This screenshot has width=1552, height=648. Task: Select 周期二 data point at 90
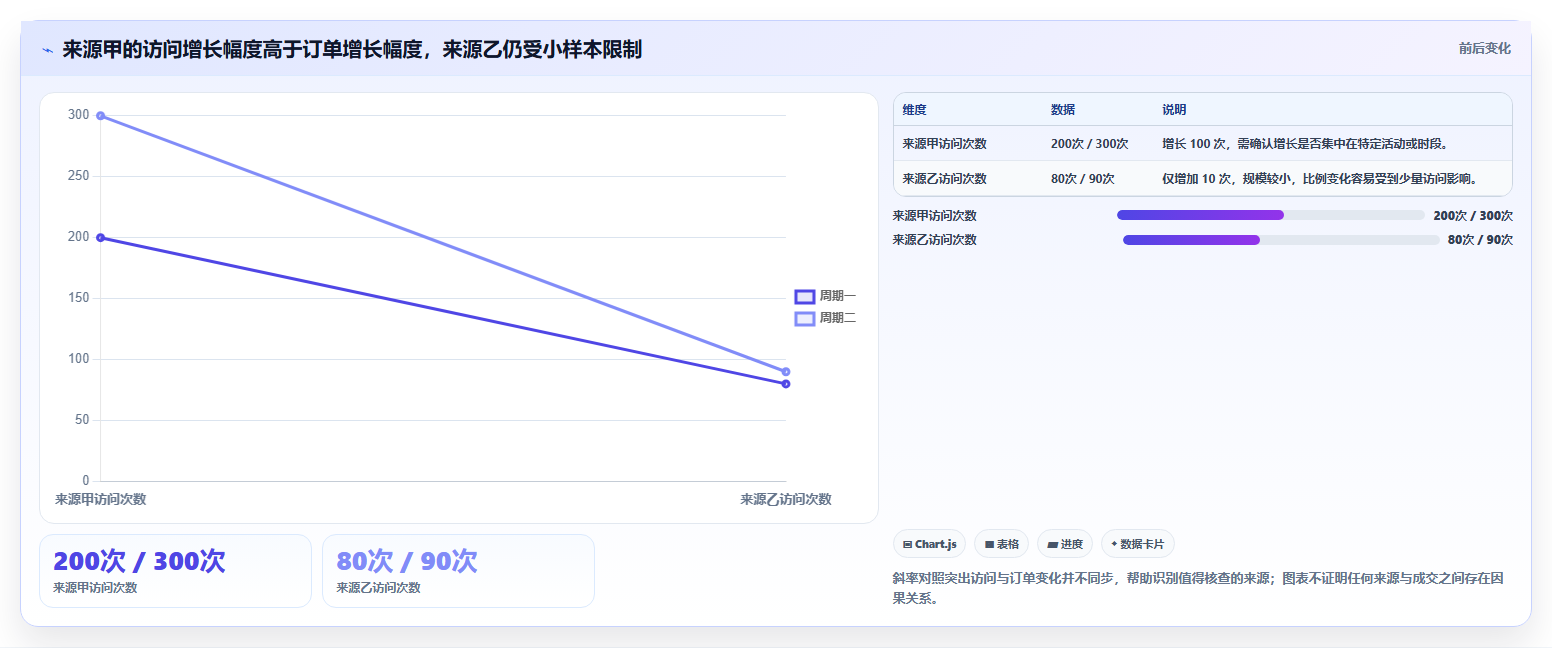click(x=786, y=372)
